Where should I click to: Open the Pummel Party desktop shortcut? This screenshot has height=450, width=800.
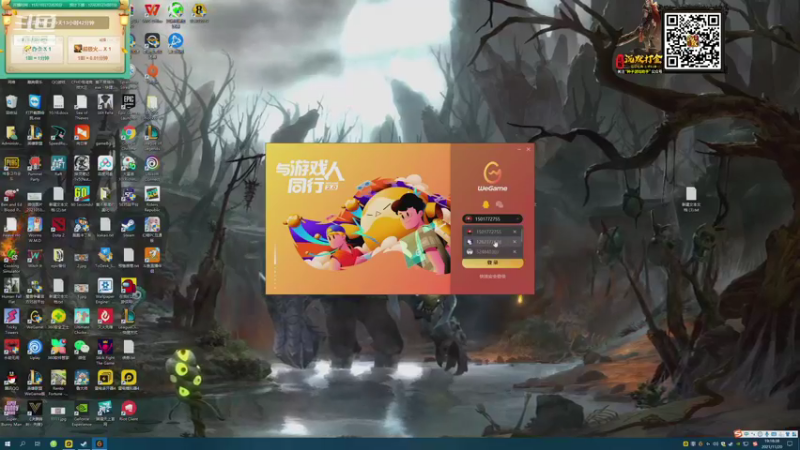[35, 167]
